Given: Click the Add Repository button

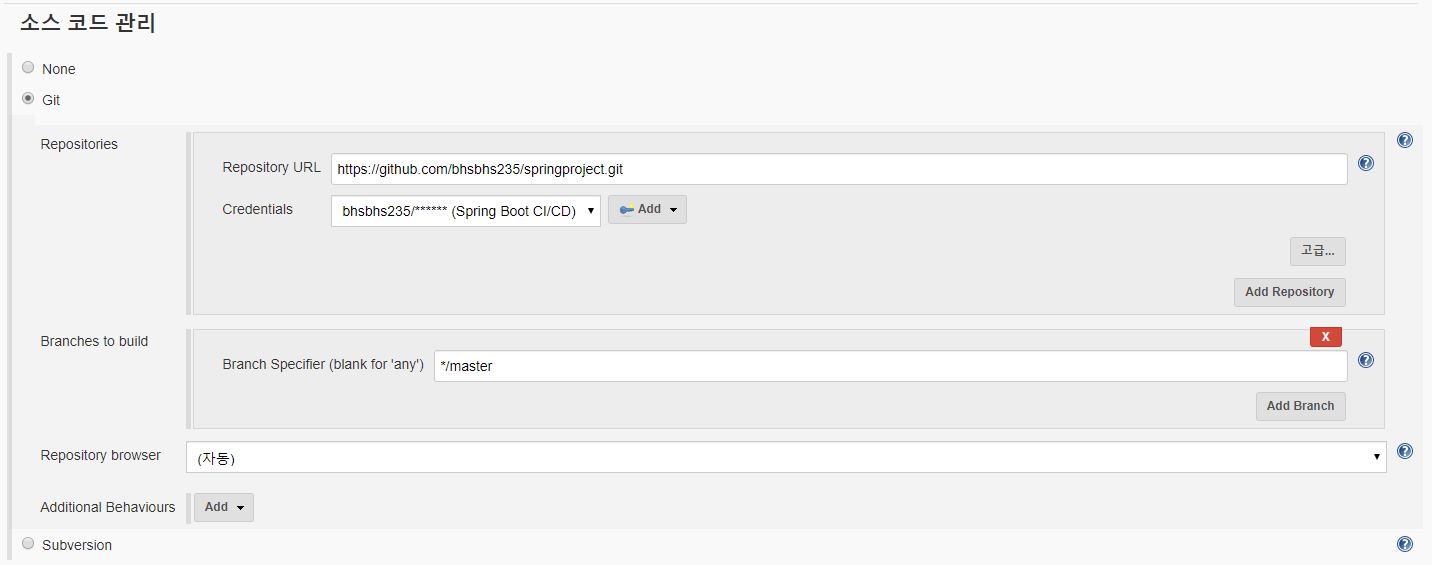Looking at the screenshot, I should tap(1289, 292).
